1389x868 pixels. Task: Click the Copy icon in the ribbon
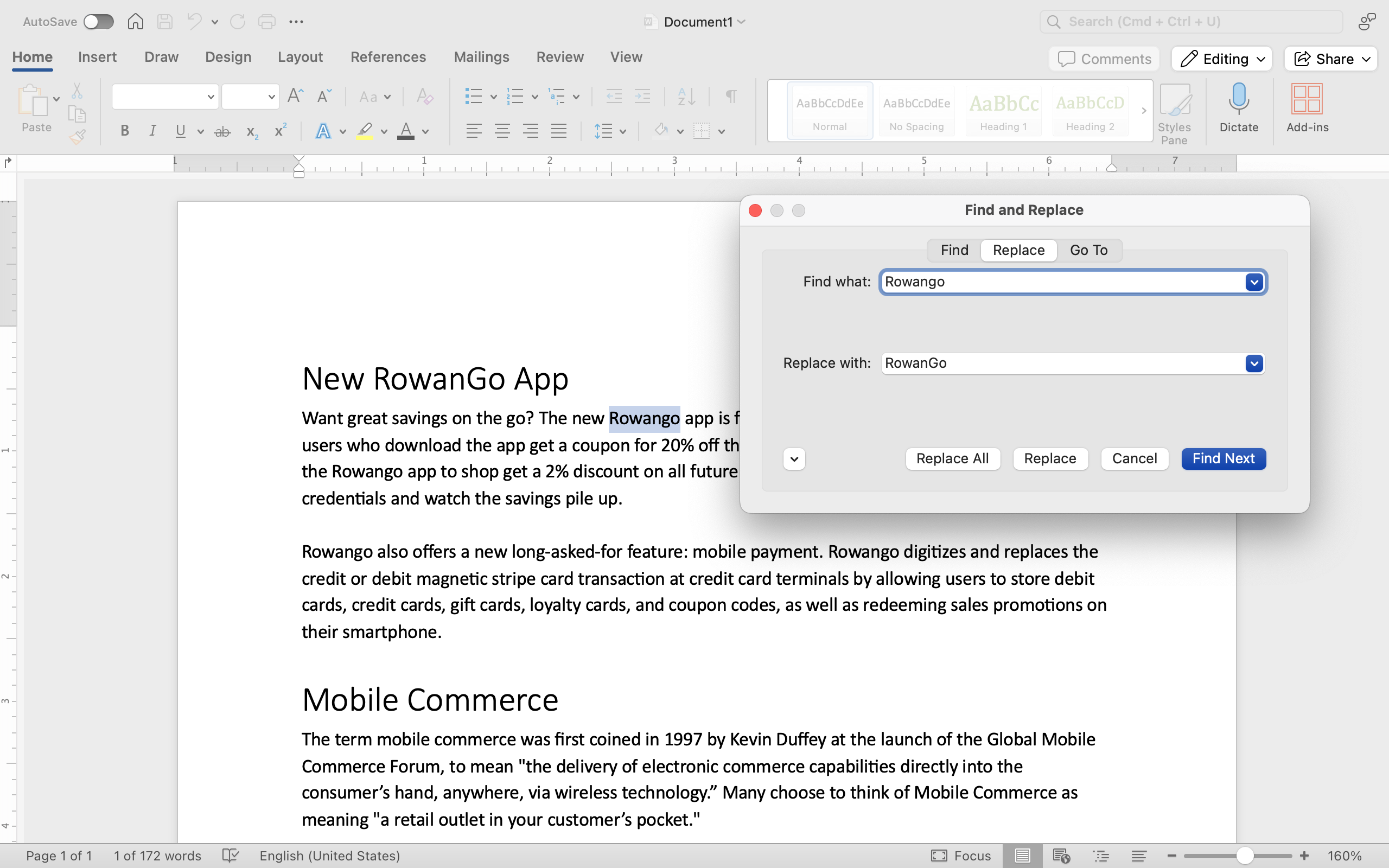(77, 114)
